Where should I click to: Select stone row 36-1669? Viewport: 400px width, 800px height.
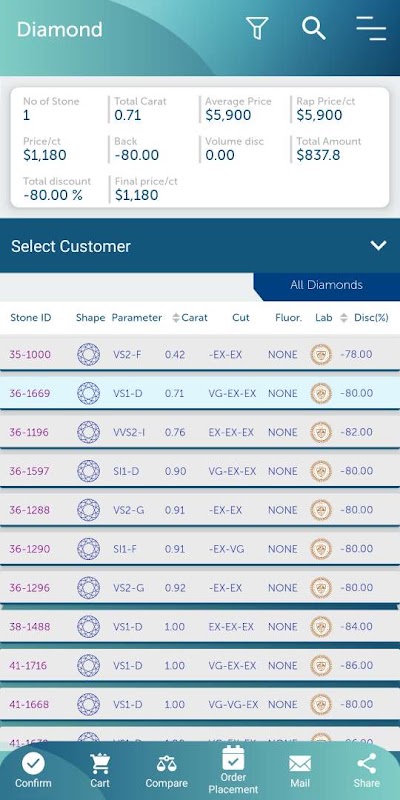point(200,393)
